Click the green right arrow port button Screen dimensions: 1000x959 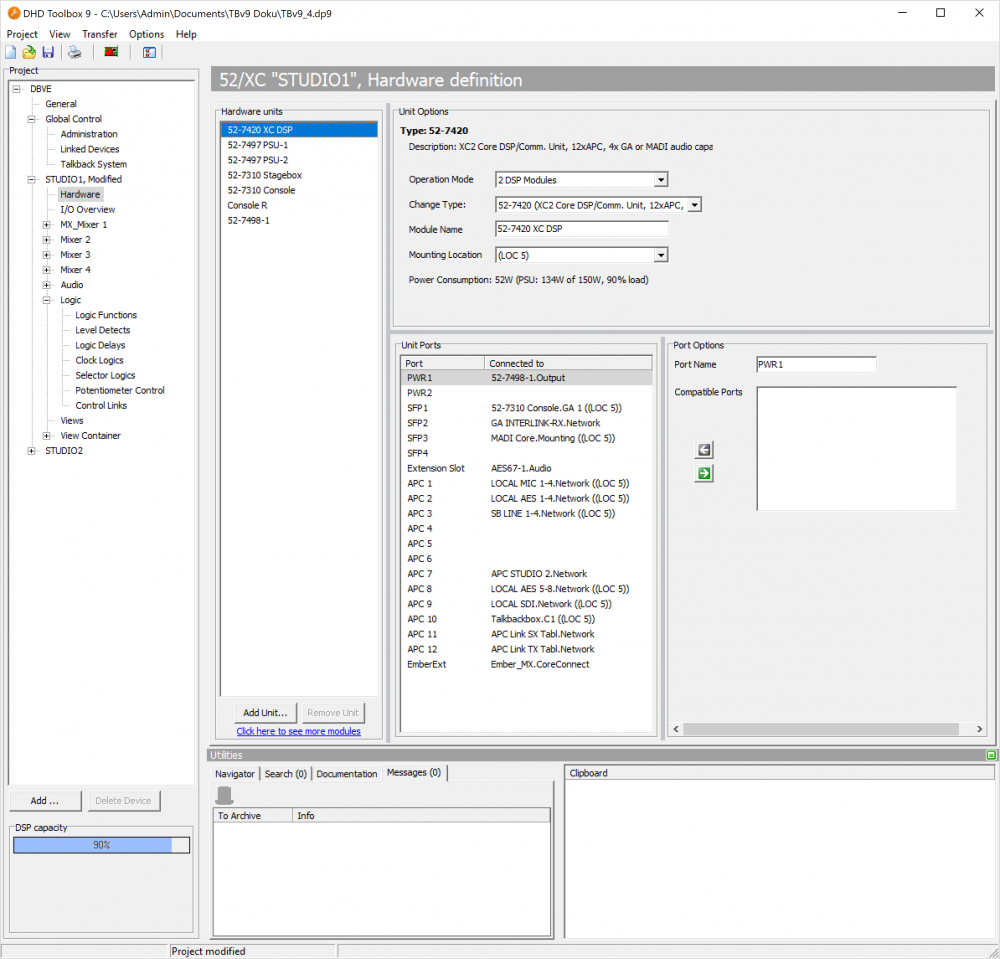[x=704, y=473]
